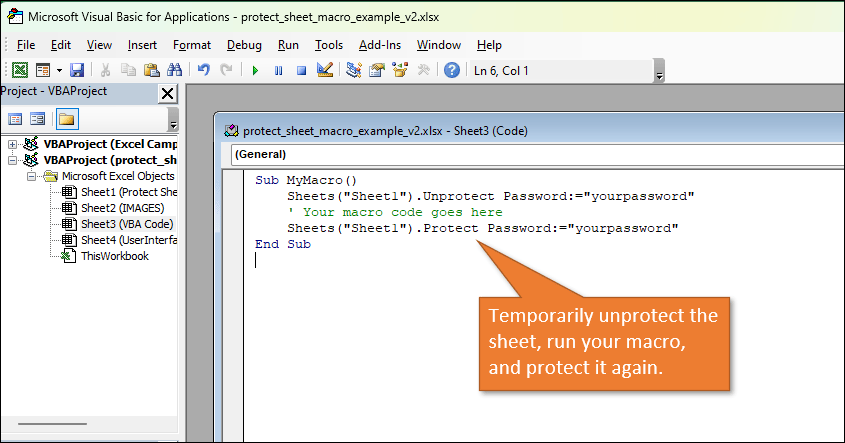
Task: Pause execution with the Break icon
Action: pyautogui.click(x=278, y=70)
